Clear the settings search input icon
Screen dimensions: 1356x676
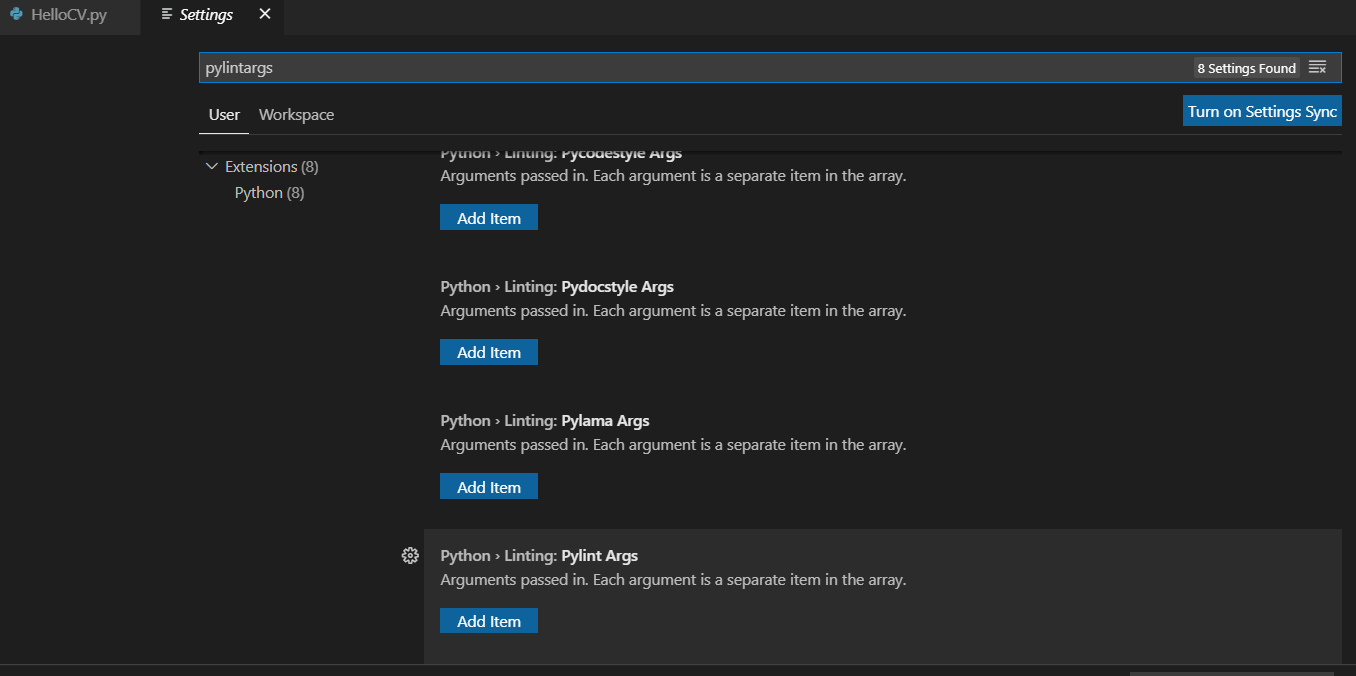pyautogui.click(x=1317, y=68)
